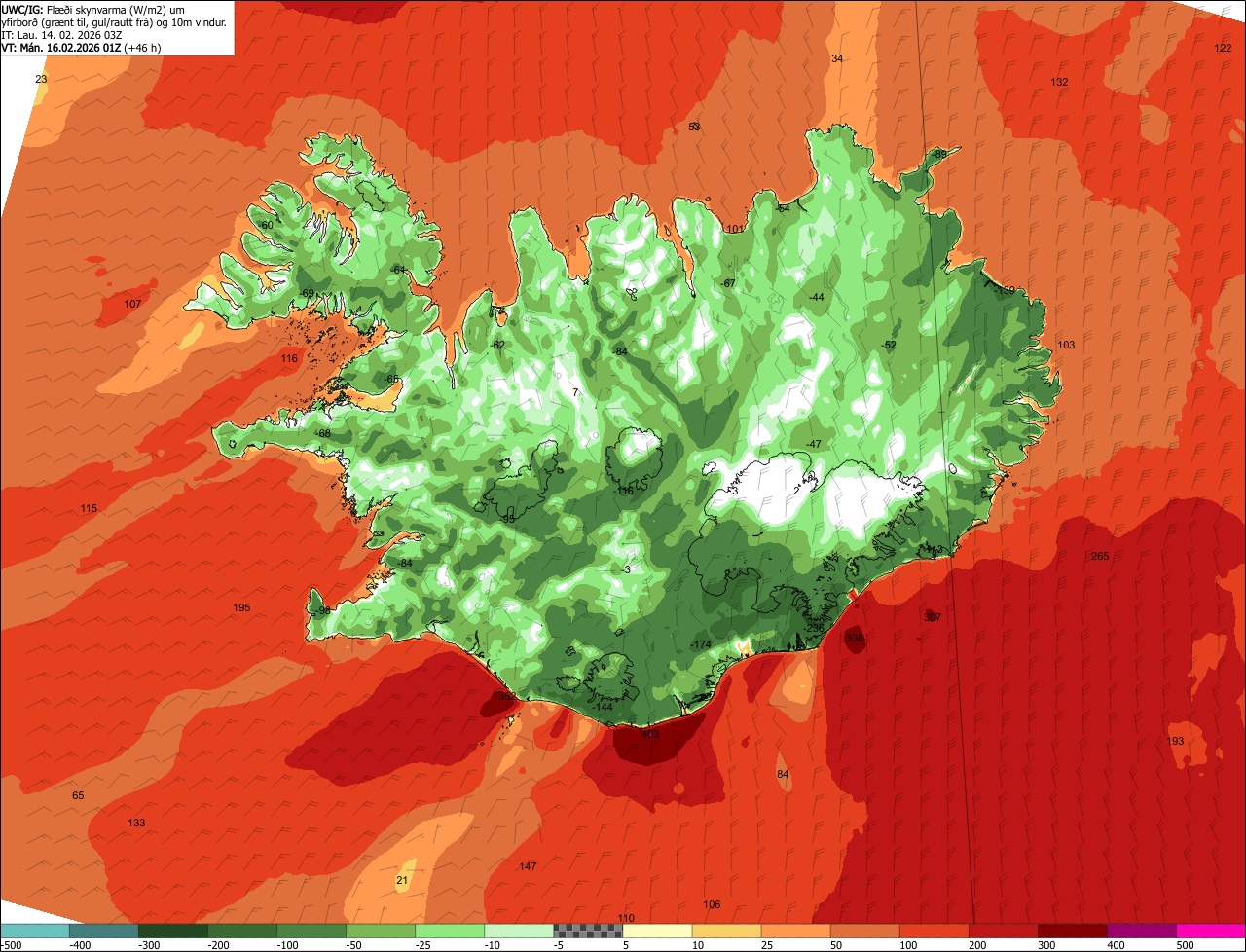Select the red-orange swatch between 100 and 200
This screenshot has height=952, width=1246.
[934, 931]
